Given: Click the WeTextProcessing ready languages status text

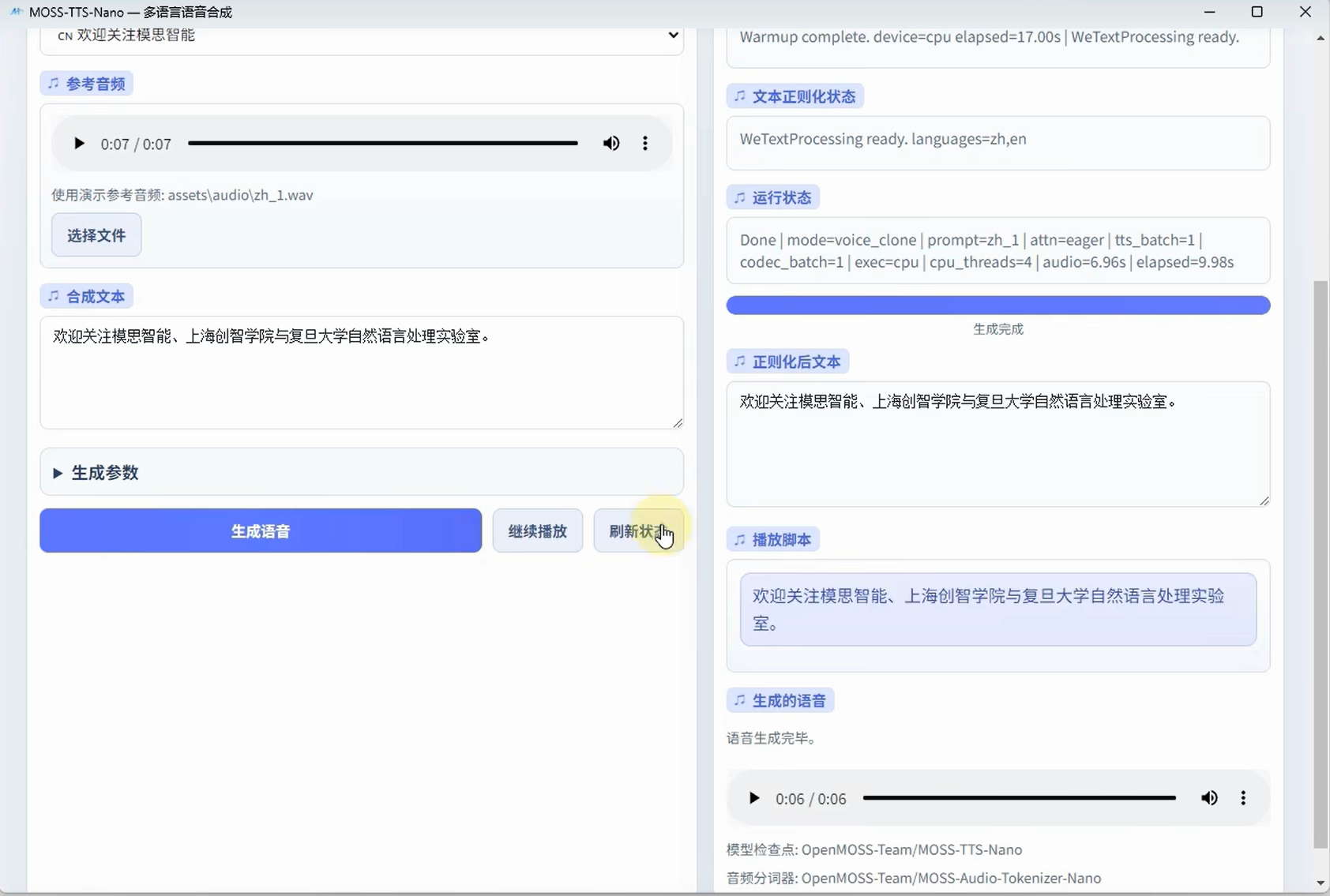Looking at the screenshot, I should 883,139.
